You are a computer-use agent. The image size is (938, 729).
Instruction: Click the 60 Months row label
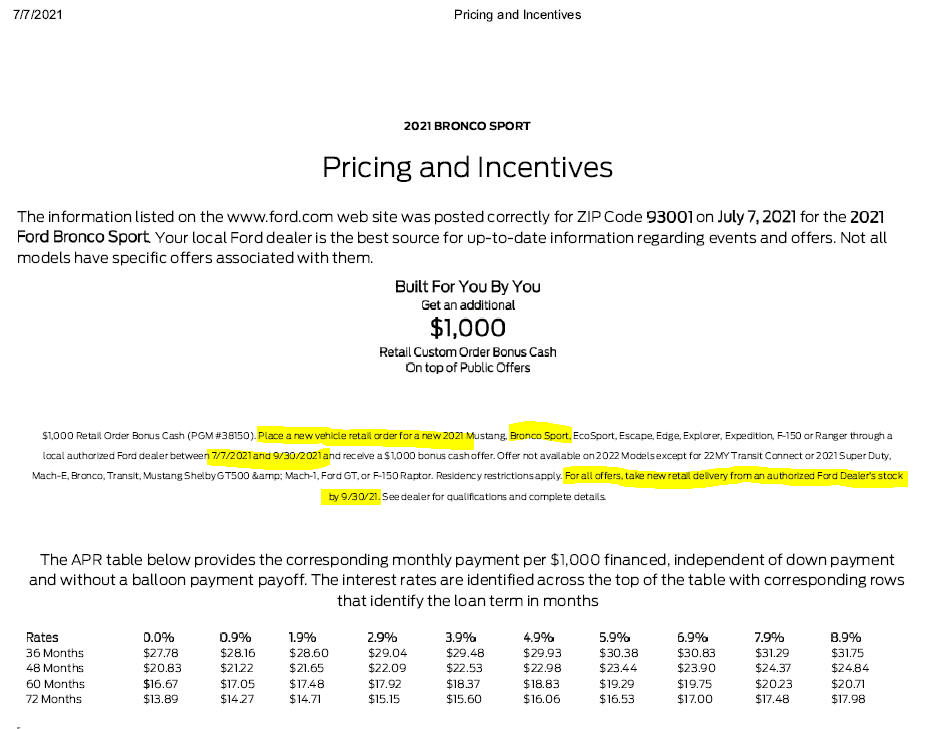point(55,684)
